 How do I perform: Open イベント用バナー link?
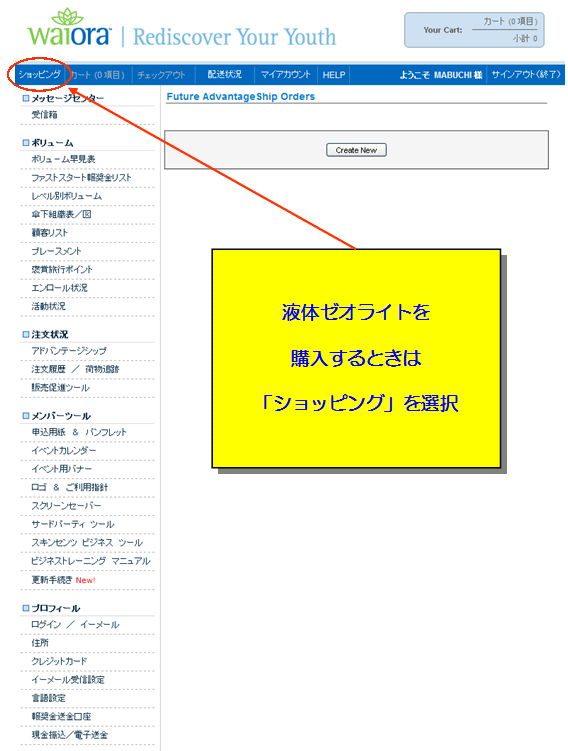[x=61, y=469]
